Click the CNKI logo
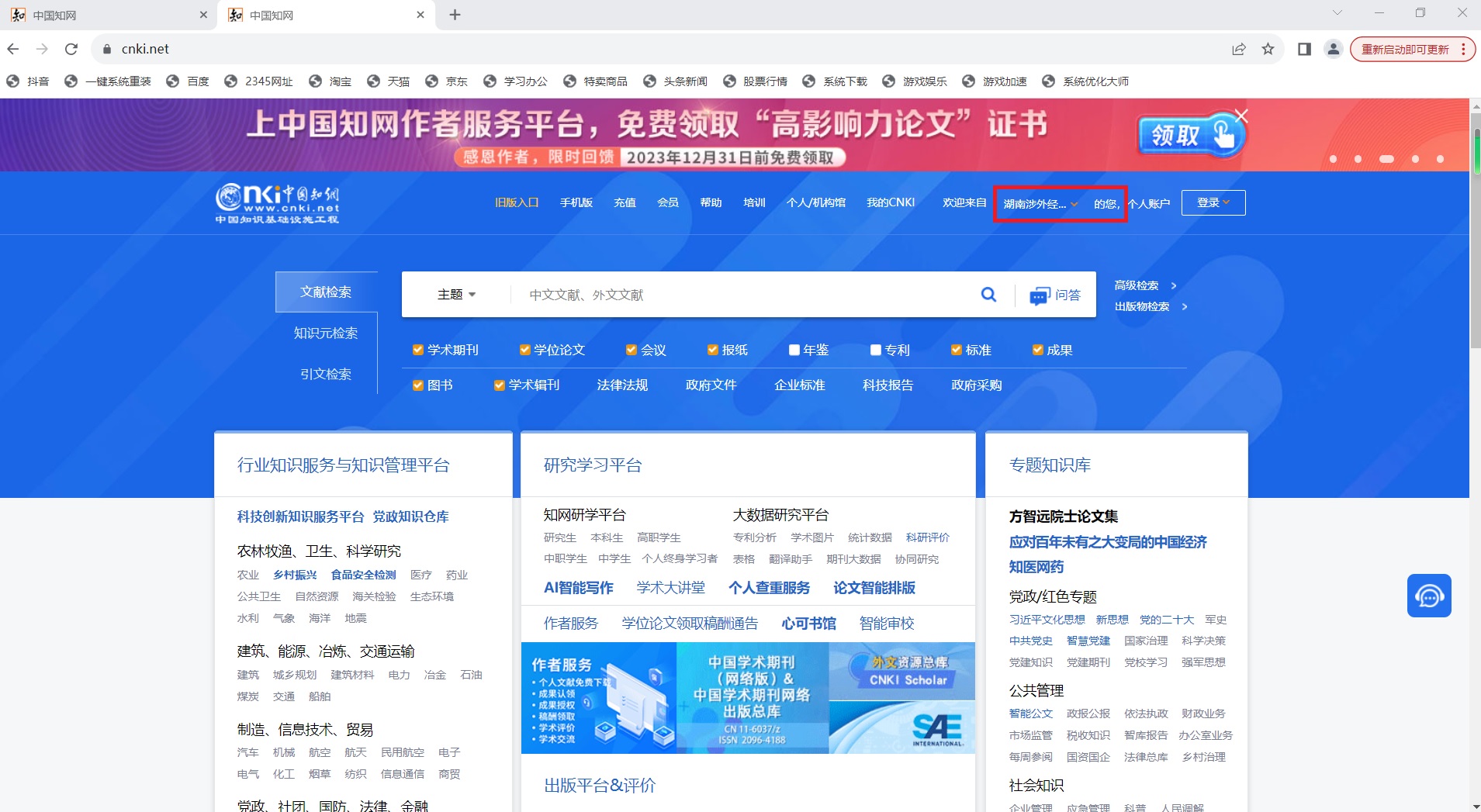The image size is (1481, 812). [277, 203]
